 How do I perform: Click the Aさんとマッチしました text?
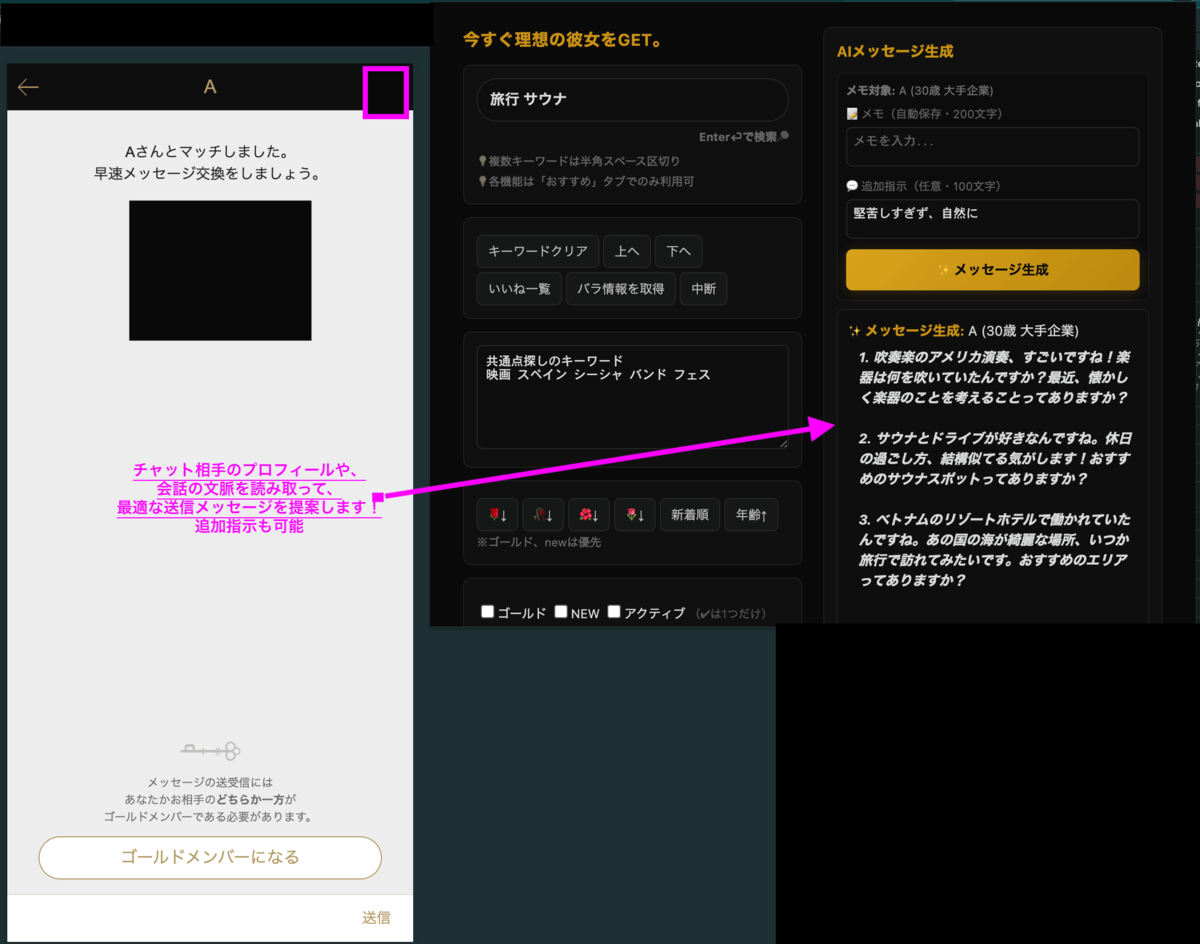click(207, 152)
